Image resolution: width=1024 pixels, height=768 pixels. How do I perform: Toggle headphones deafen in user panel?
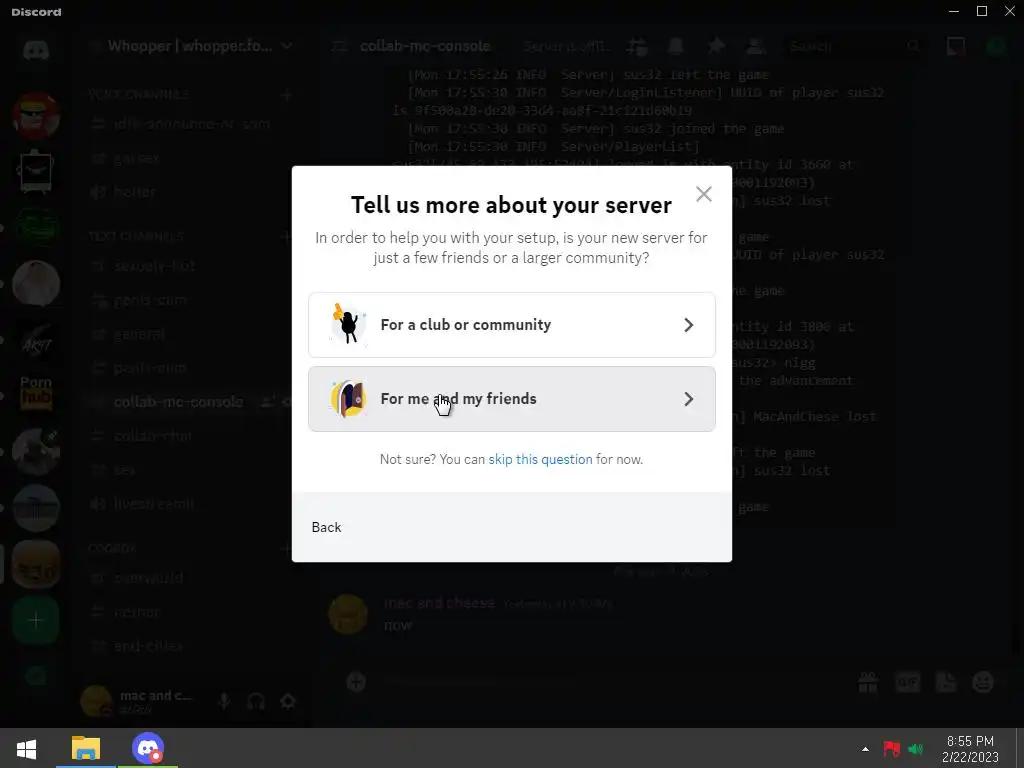[x=256, y=701]
